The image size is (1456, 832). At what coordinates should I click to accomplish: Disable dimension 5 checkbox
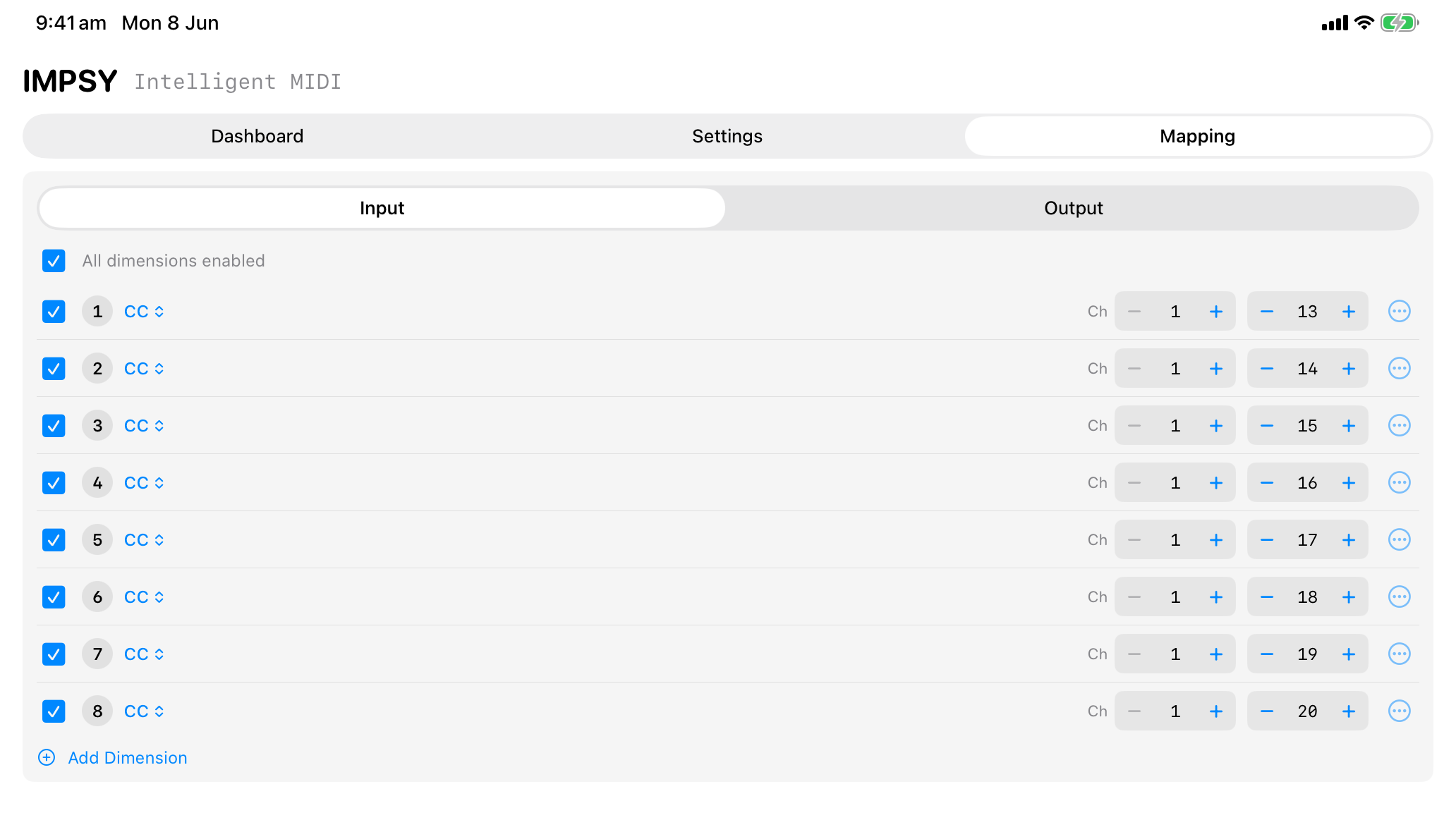[54, 539]
